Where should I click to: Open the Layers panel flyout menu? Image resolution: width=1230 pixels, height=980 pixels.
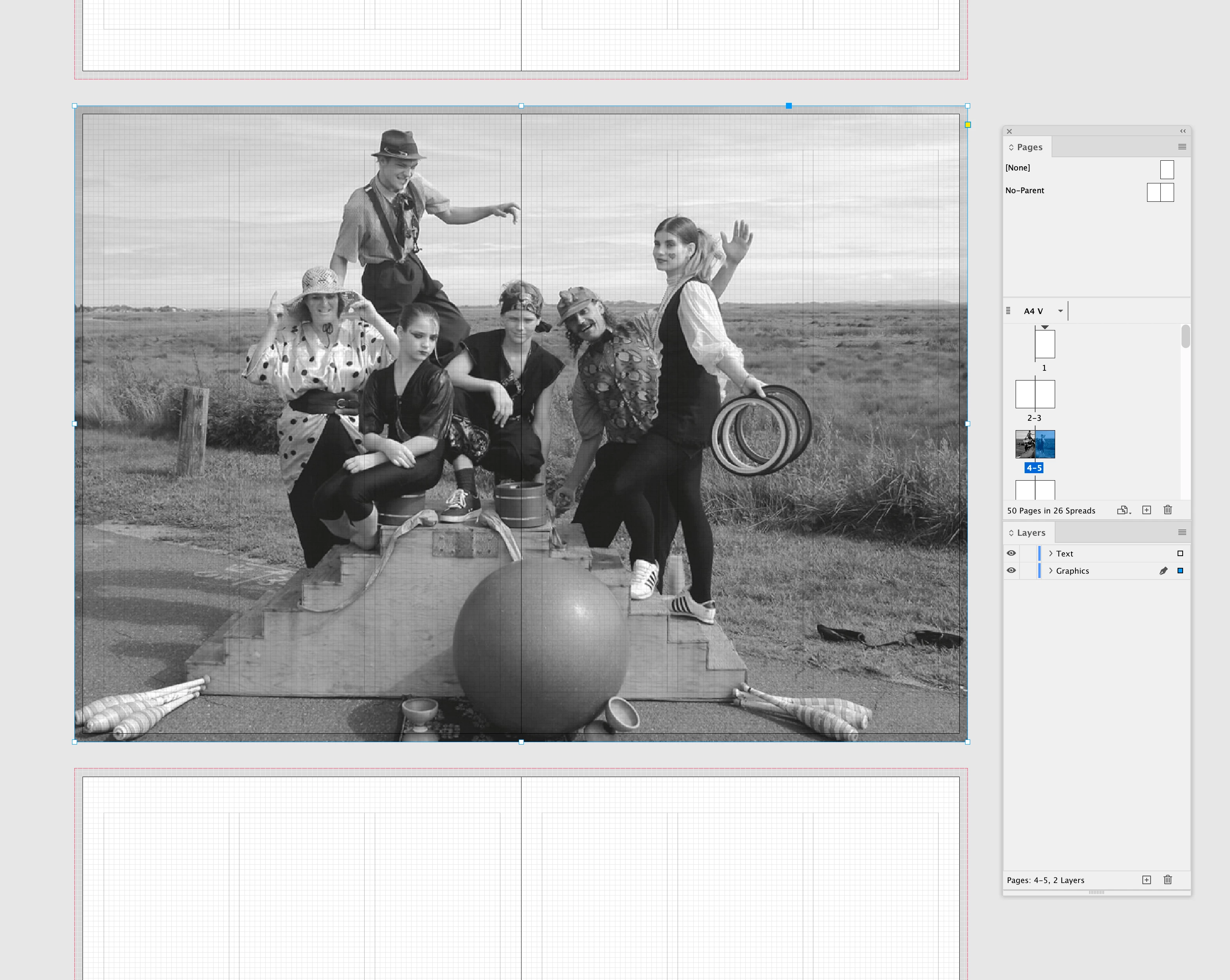coord(1182,532)
